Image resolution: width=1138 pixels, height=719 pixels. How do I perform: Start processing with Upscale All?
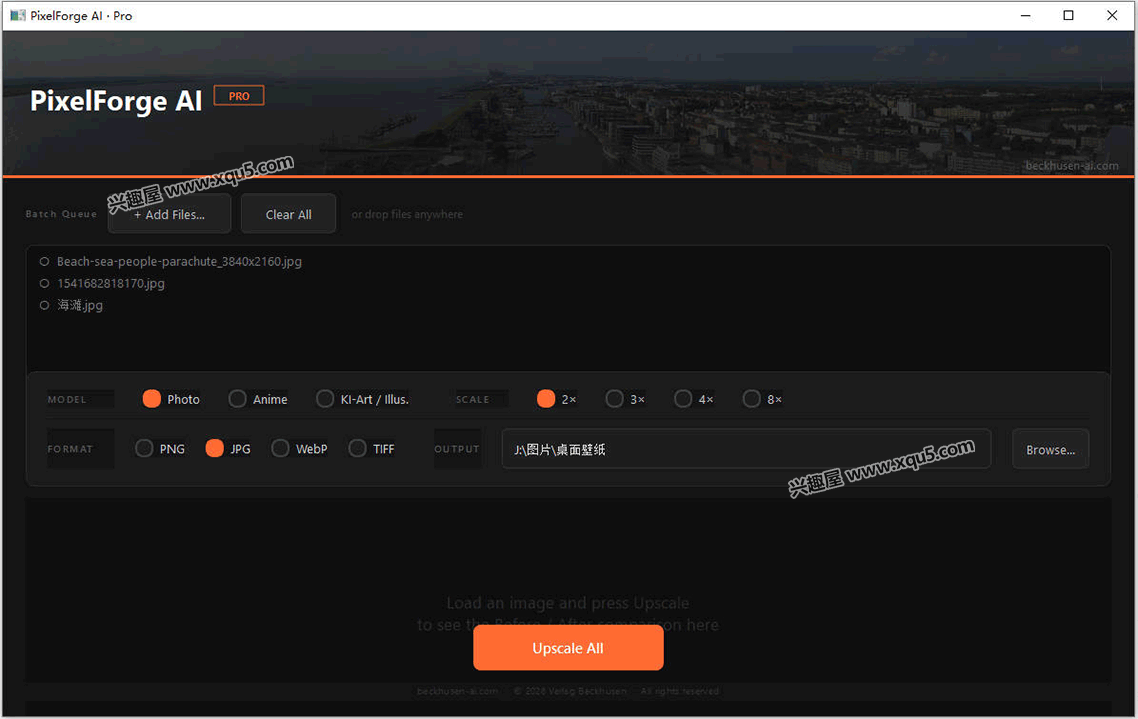tap(568, 648)
